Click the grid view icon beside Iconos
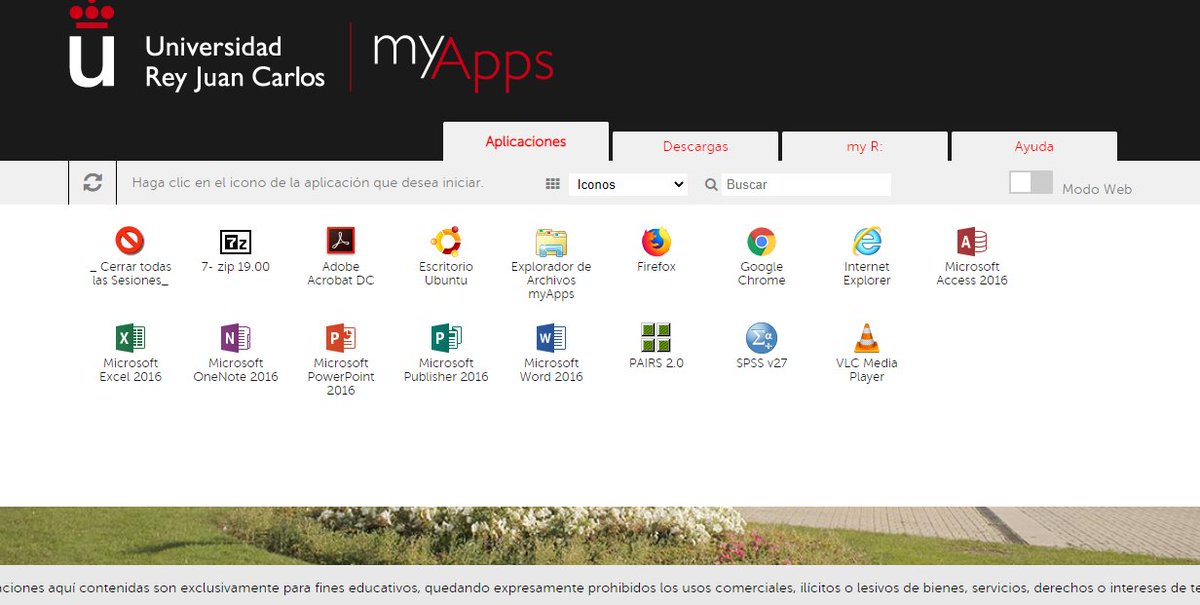The image size is (1200, 605). pyautogui.click(x=553, y=184)
